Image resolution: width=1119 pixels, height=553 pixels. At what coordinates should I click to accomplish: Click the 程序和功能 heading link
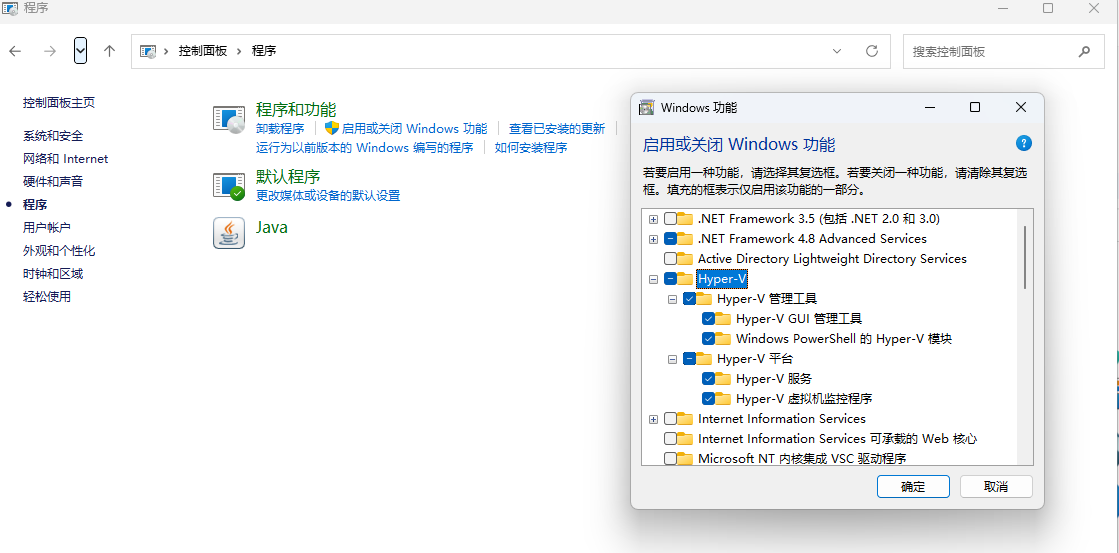(296, 109)
